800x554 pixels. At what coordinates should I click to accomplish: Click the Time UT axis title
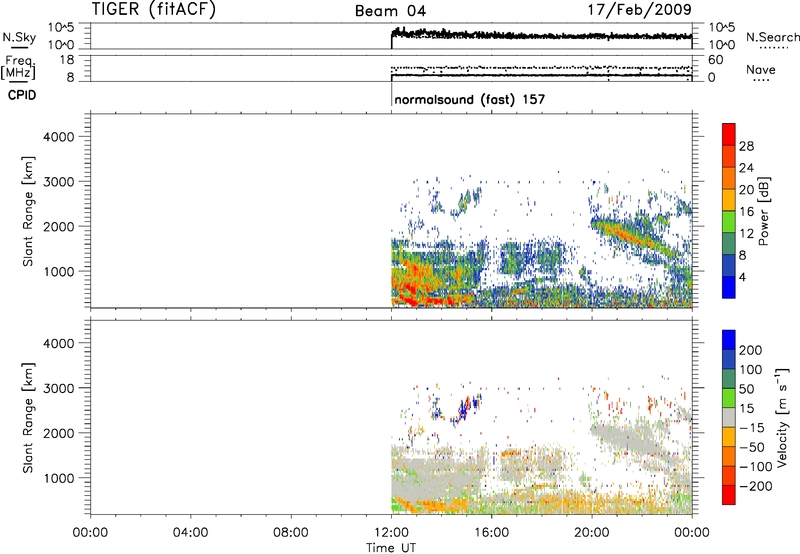pos(391,548)
